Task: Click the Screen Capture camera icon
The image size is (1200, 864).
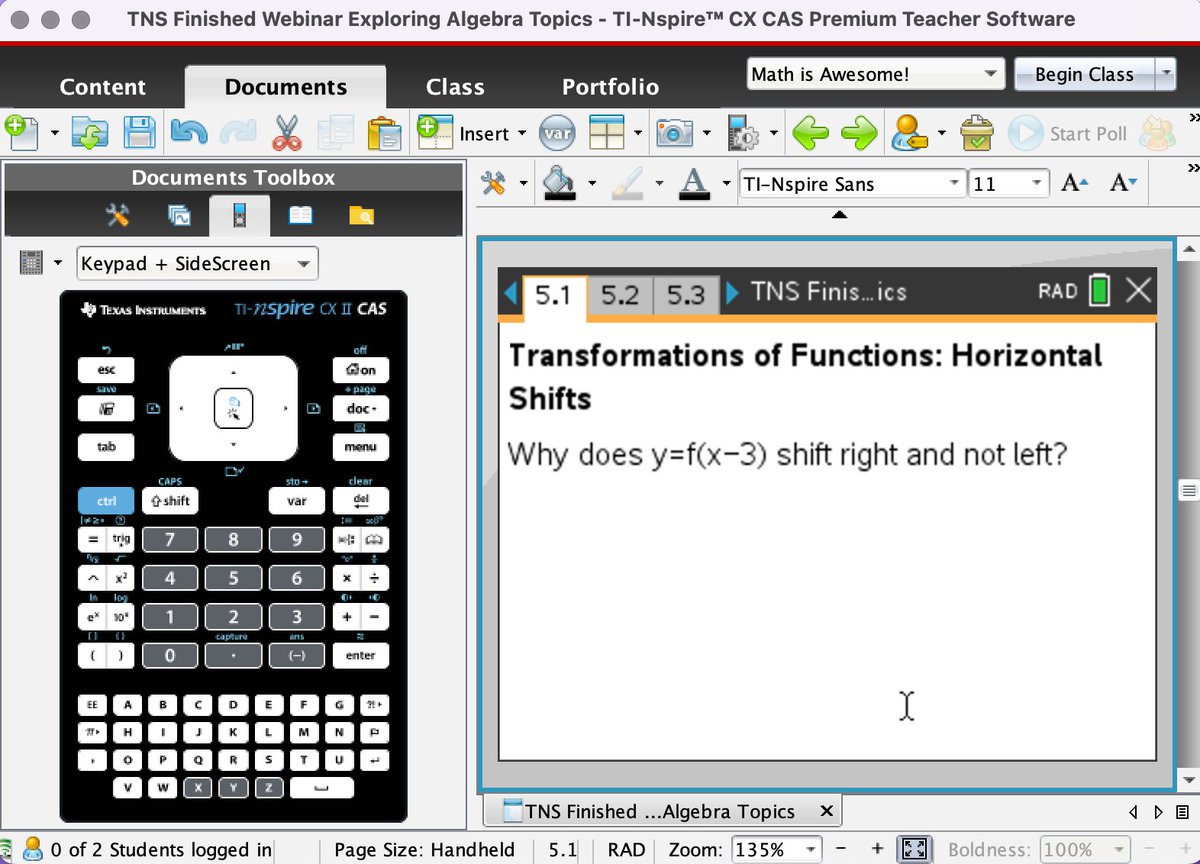Action: pyautogui.click(x=675, y=133)
